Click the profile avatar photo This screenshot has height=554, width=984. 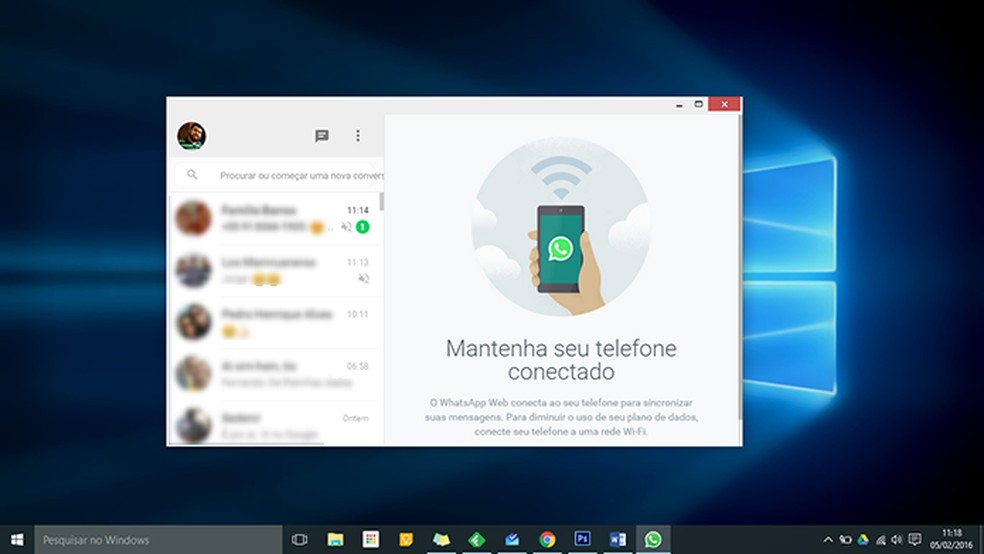coord(191,136)
